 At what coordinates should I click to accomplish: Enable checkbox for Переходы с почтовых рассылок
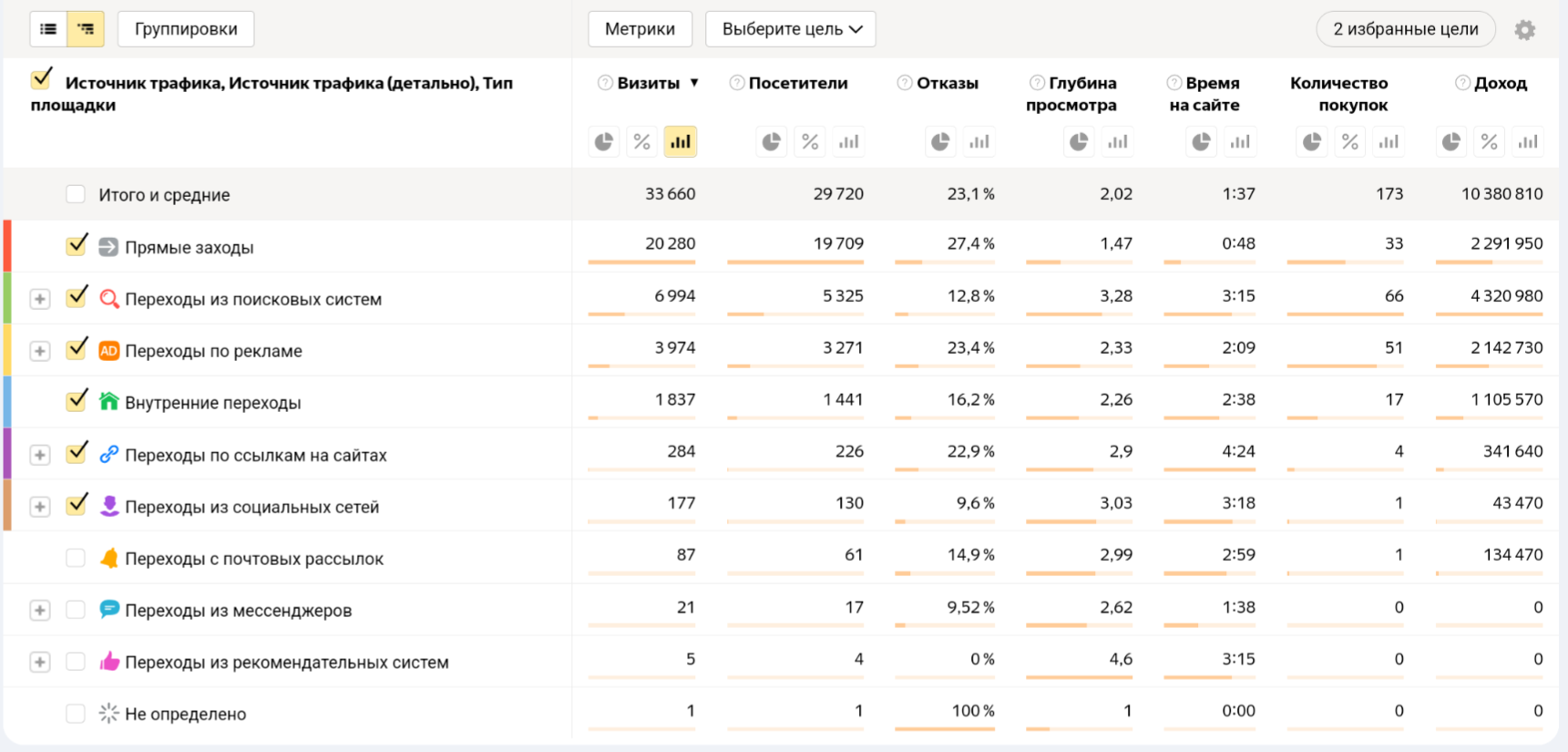[76, 558]
